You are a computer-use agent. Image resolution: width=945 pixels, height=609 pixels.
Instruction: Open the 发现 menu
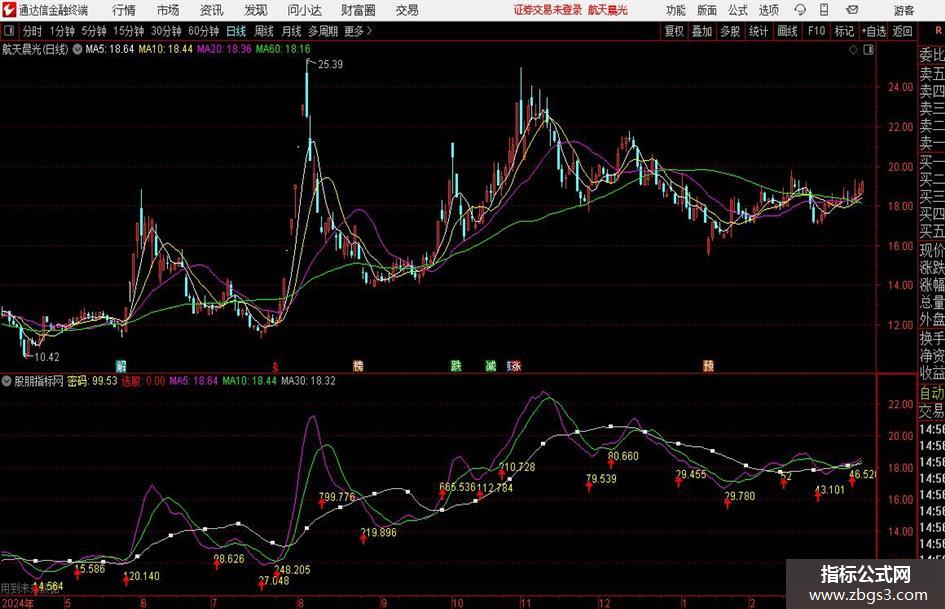[256, 10]
